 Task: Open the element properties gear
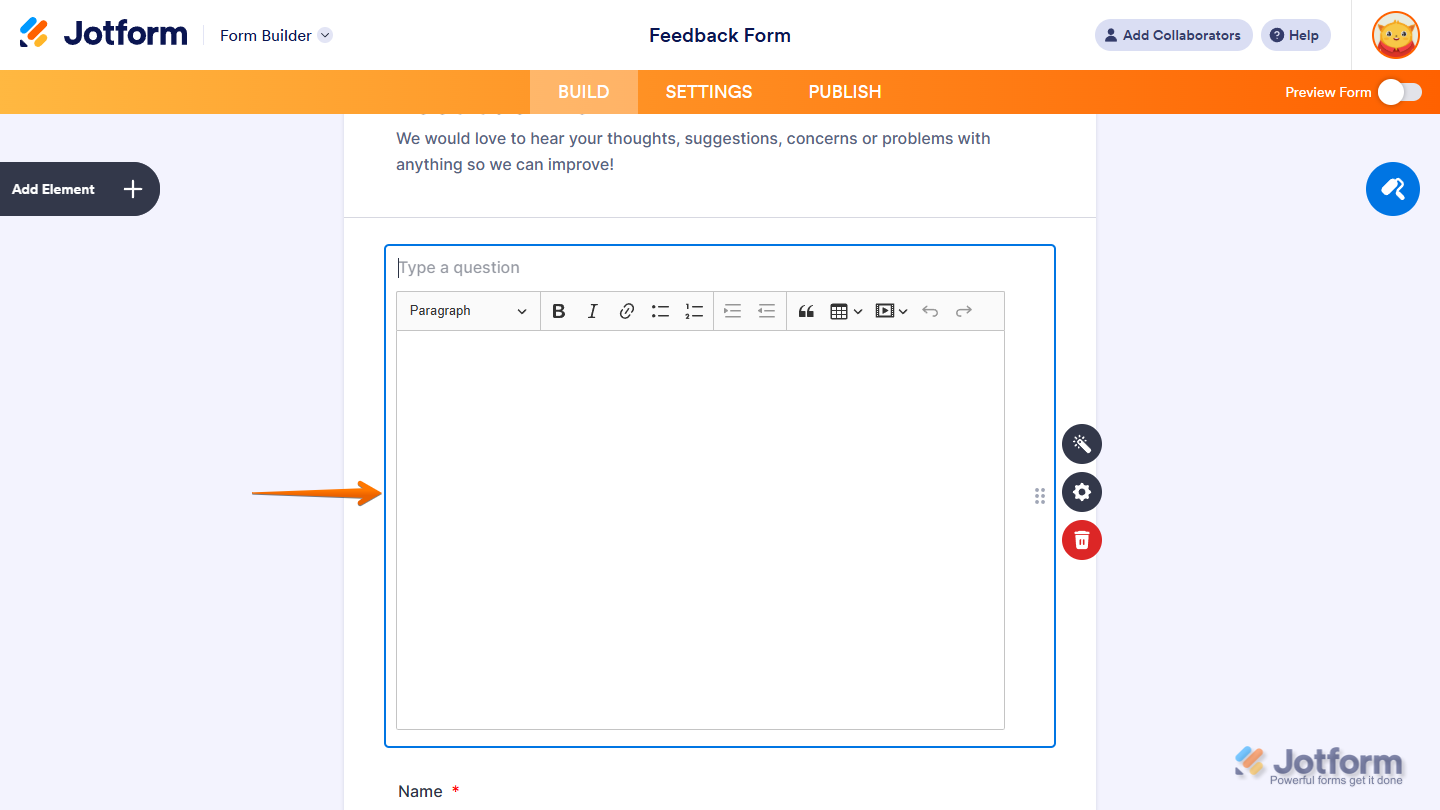(x=1081, y=492)
